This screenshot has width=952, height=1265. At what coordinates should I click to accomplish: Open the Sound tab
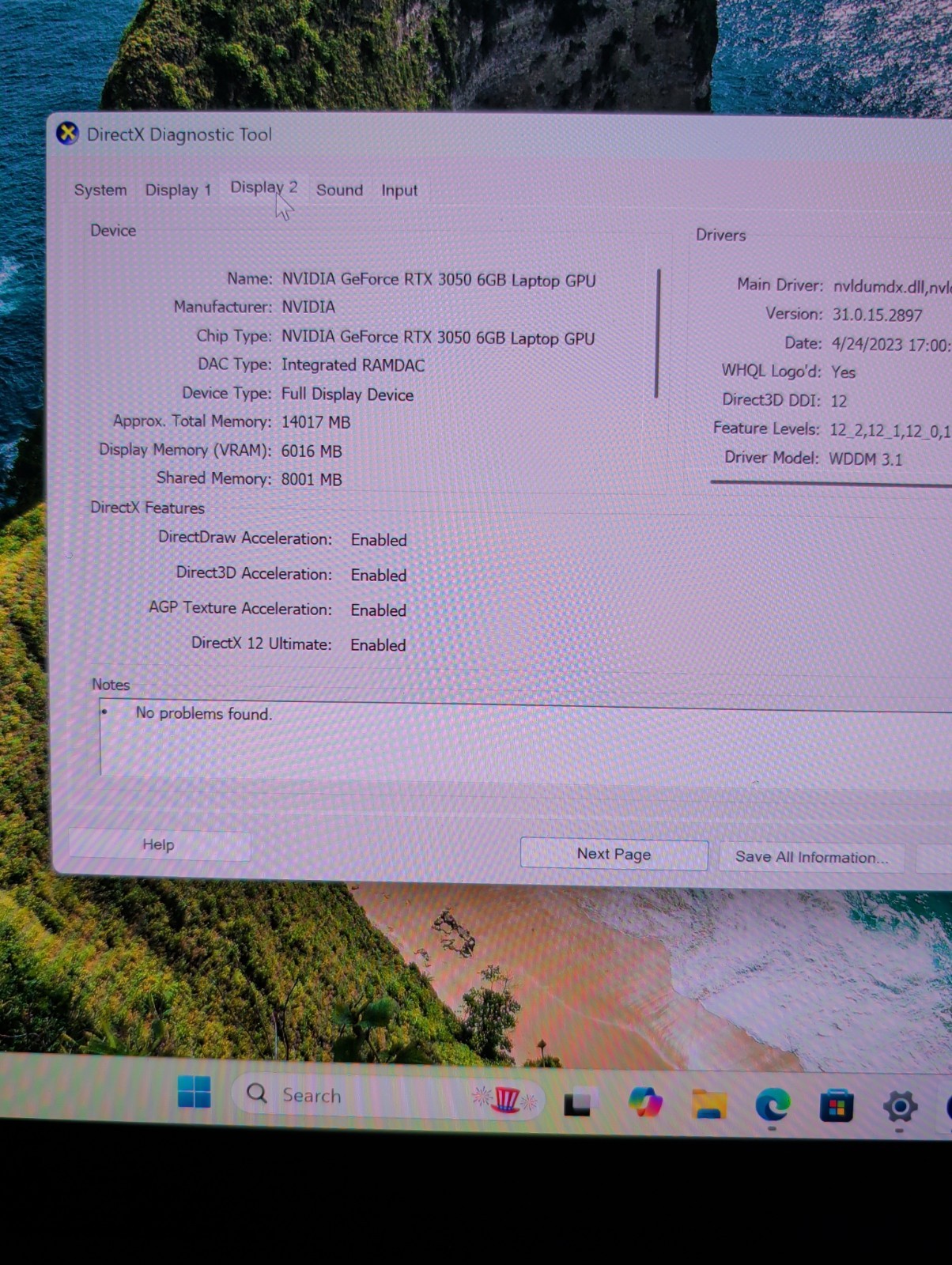[339, 190]
